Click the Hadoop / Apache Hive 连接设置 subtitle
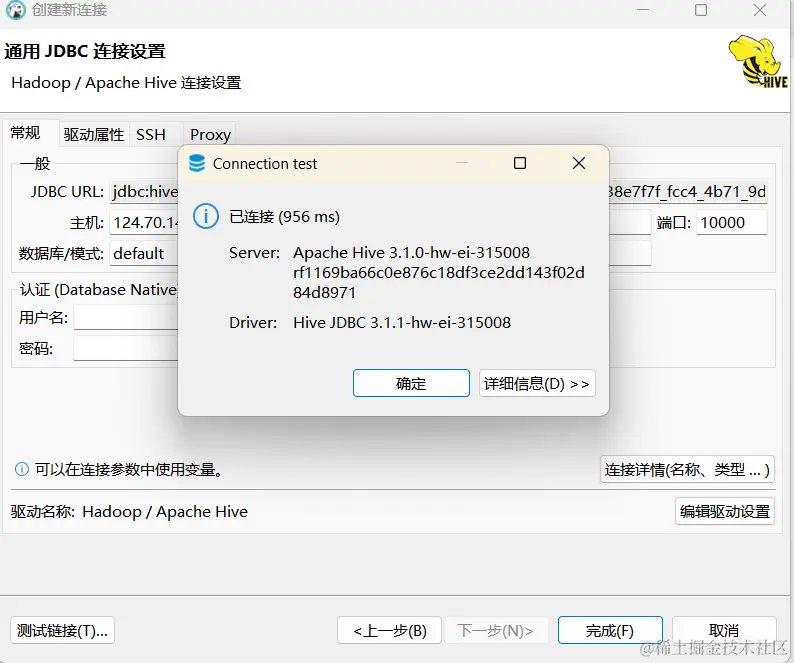 click(126, 83)
